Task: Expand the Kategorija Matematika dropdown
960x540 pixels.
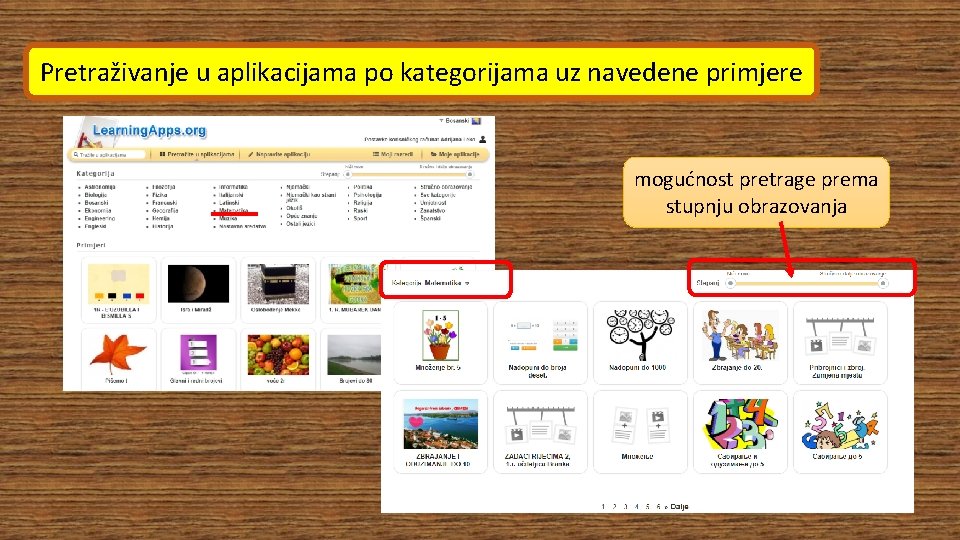Action: point(431,283)
